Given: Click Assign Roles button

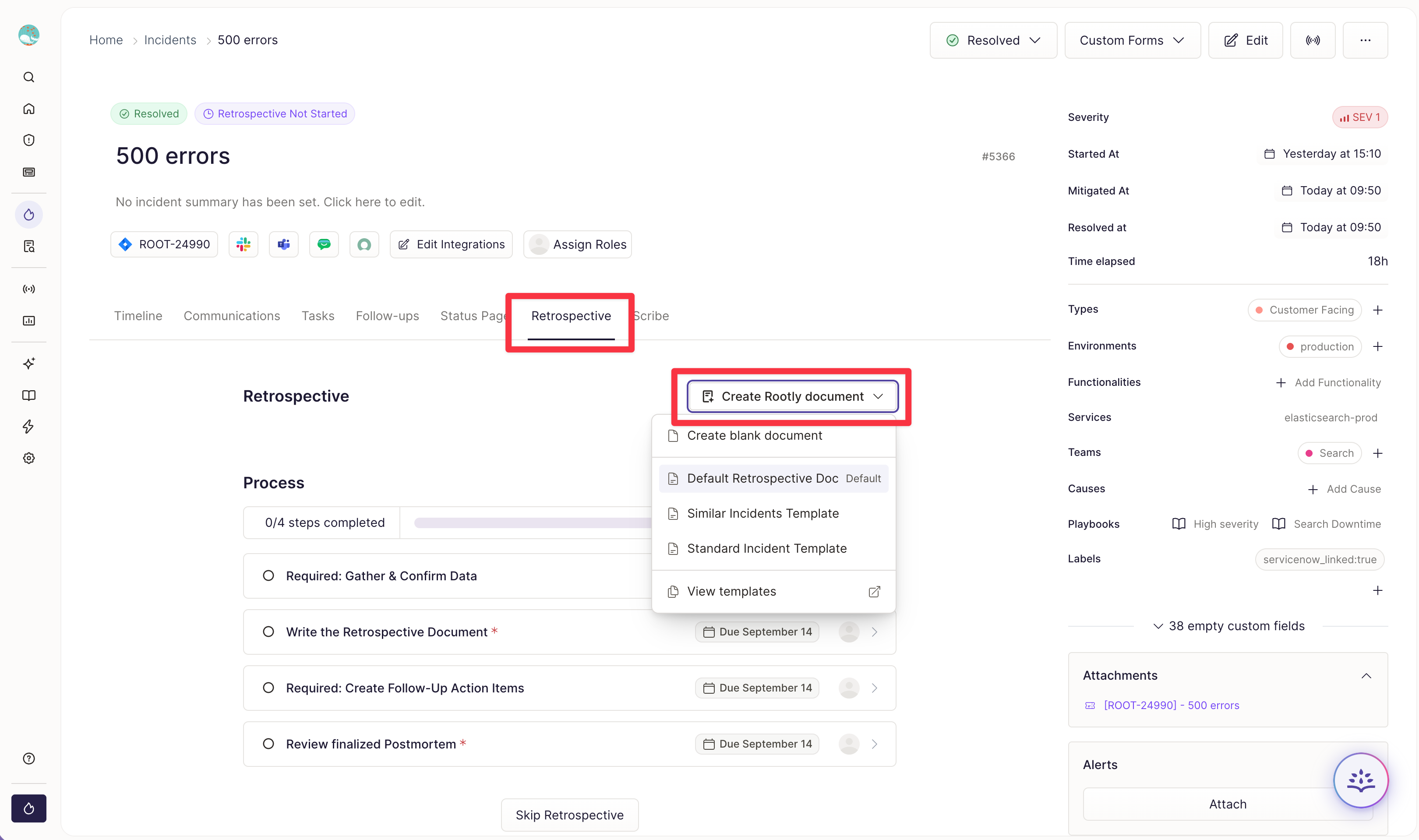Looking at the screenshot, I should point(577,244).
